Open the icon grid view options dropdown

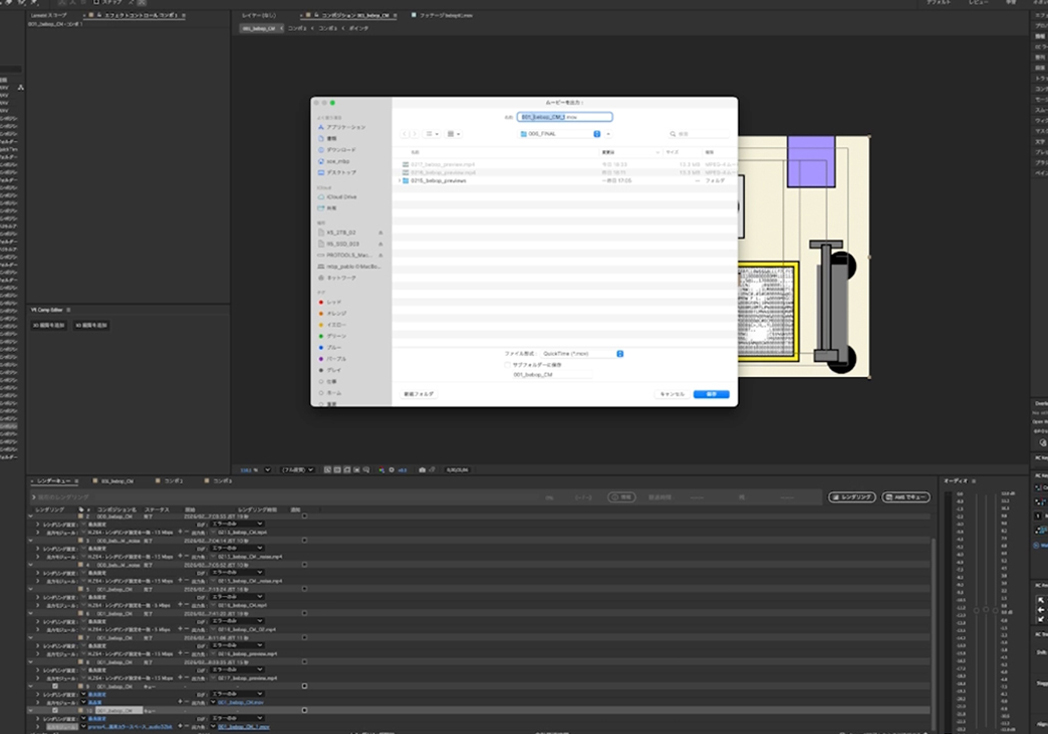point(453,133)
